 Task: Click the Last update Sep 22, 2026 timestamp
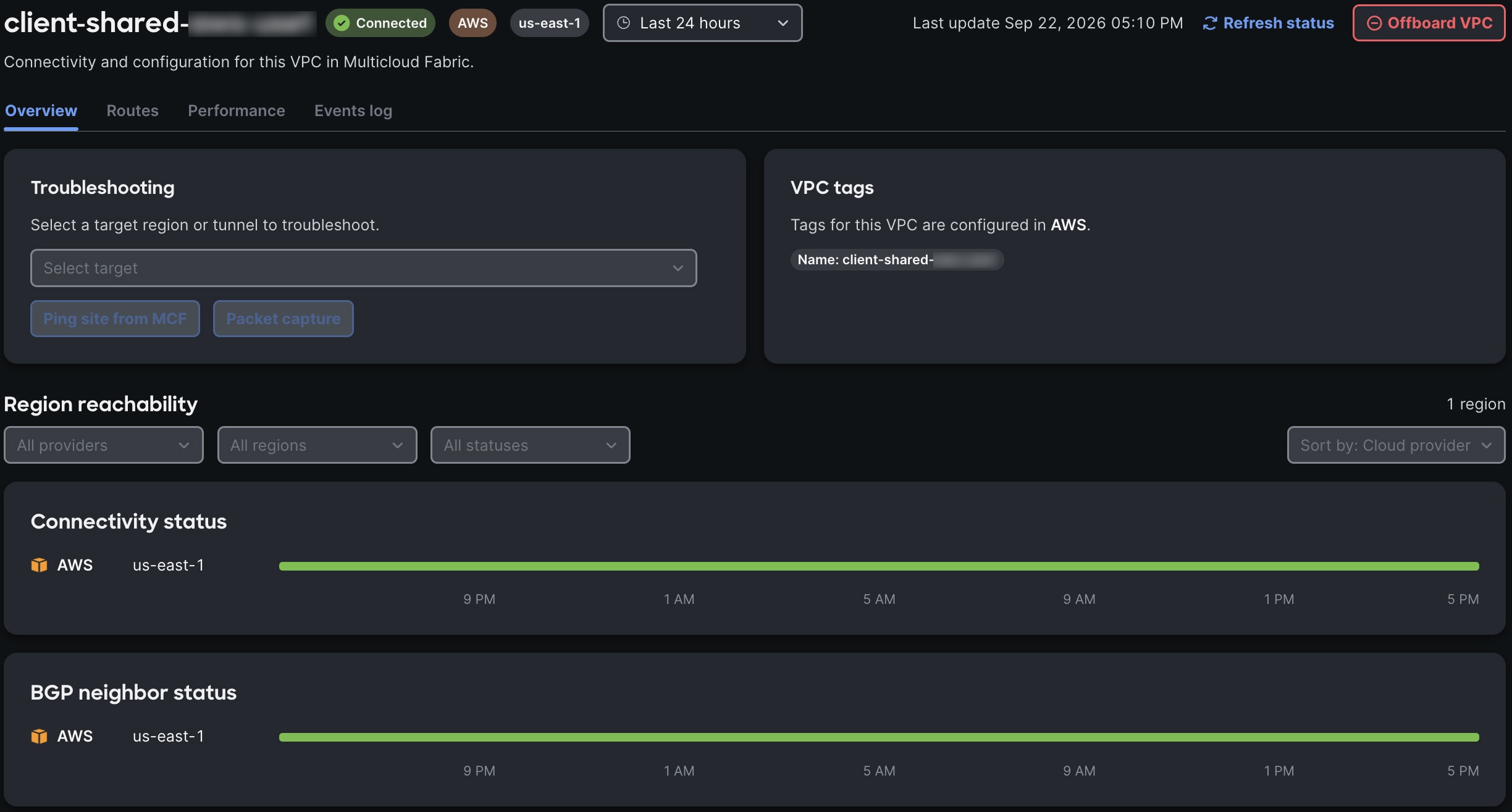[1048, 23]
